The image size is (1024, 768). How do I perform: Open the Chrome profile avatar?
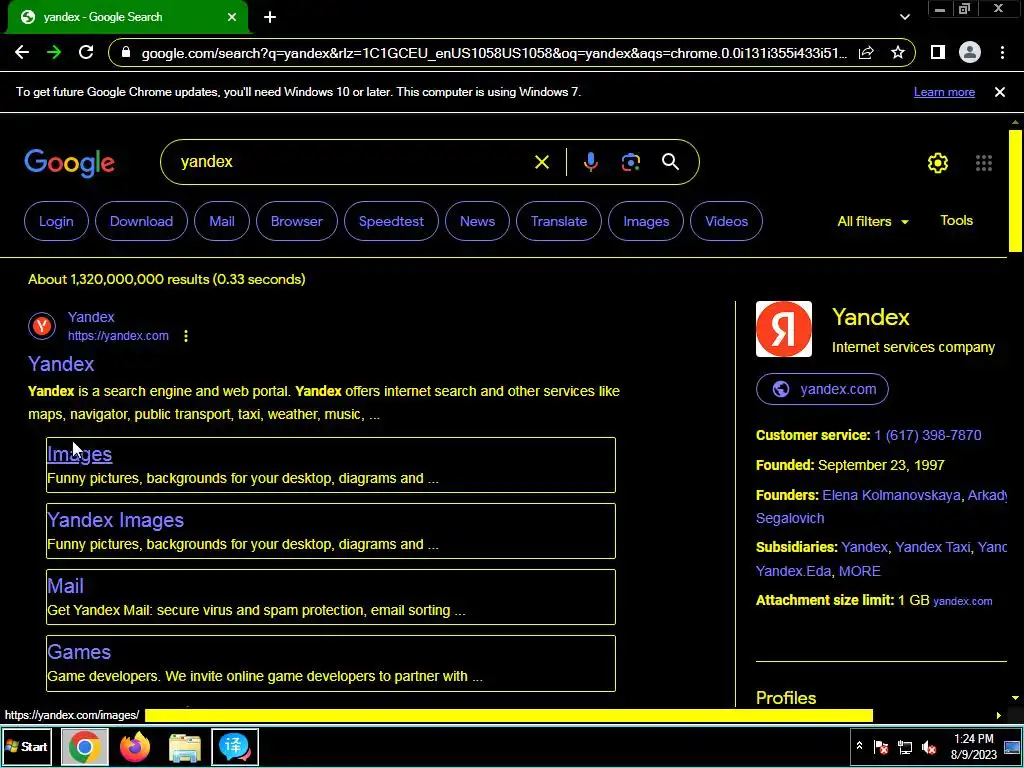coord(970,52)
